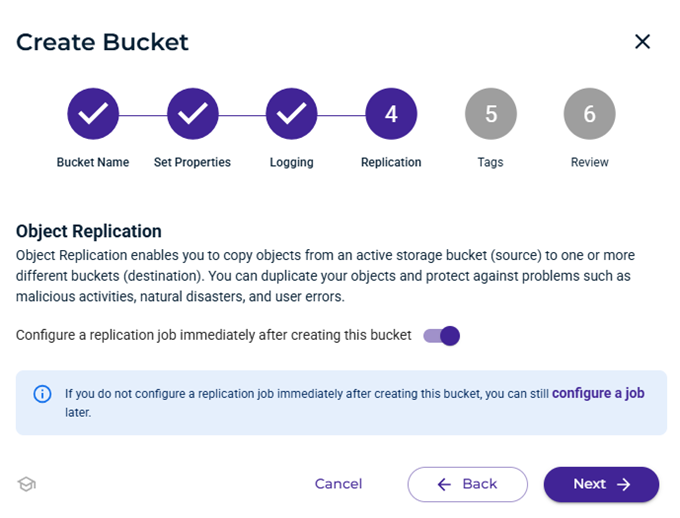Image resolution: width=680 pixels, height=518 pixels.
Task: Click the graduation cap help icon
Action: pos(27,485)
